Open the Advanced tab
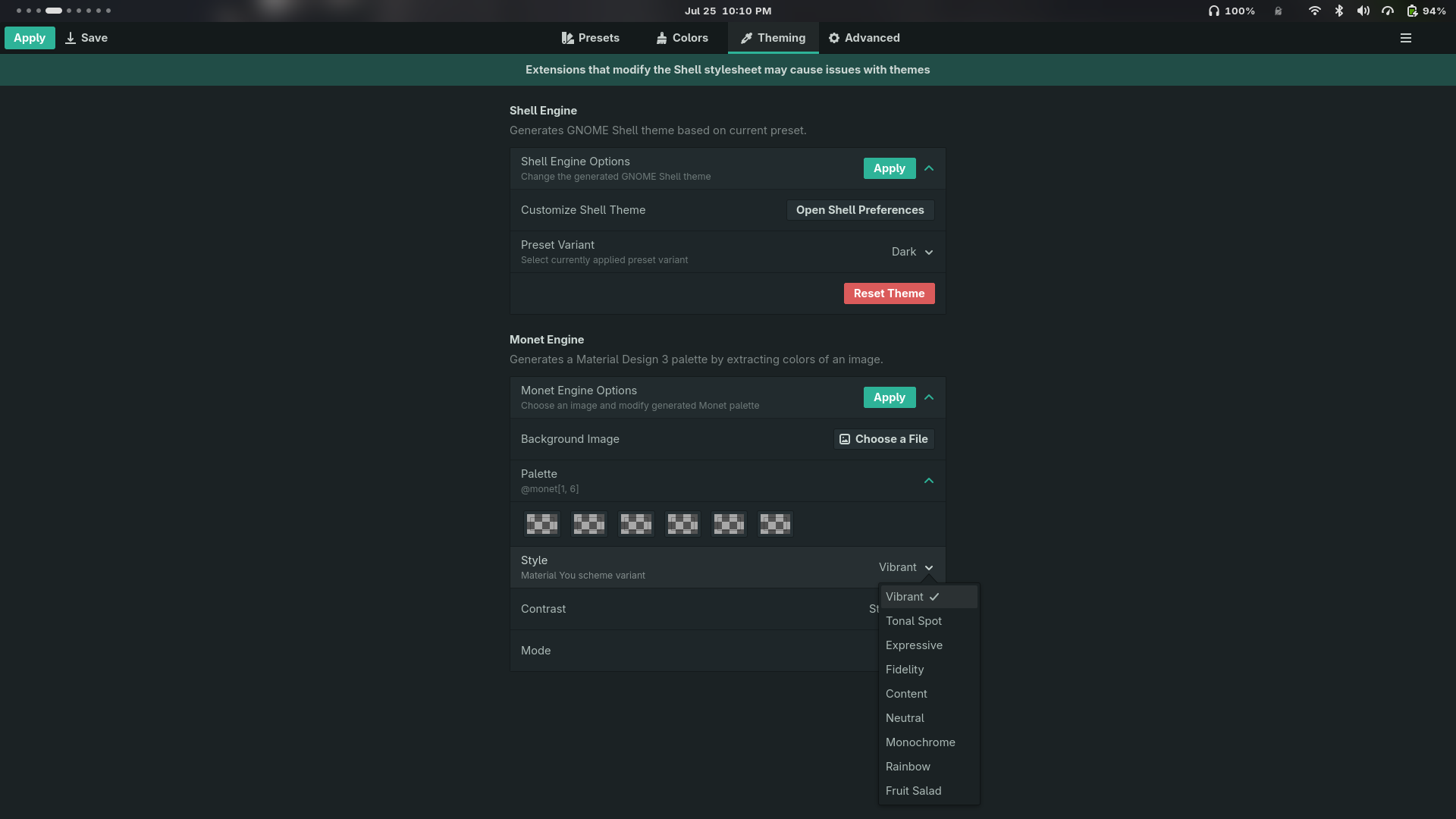 tap(864, 38)
